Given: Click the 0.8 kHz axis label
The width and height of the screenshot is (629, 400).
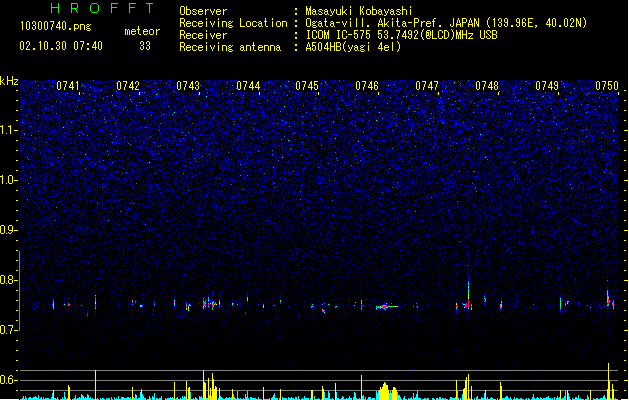Looking at the screenshot, I should [9, 280].
